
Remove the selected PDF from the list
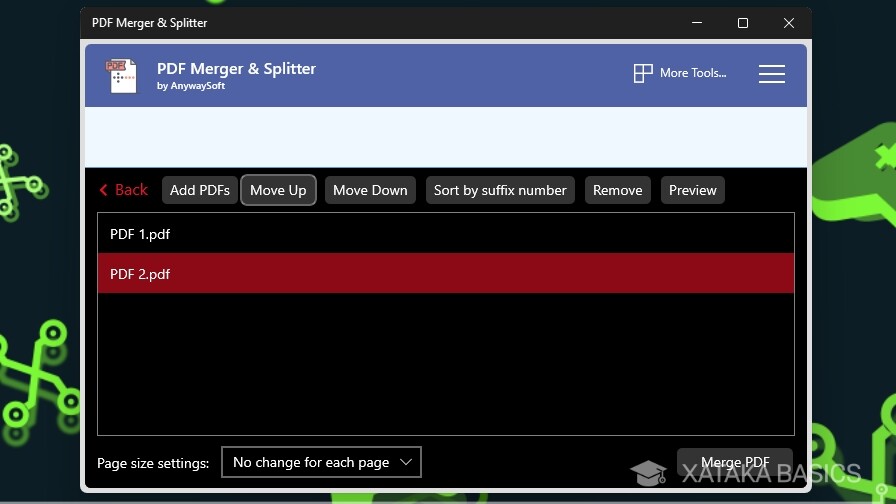tap(617, 190)
